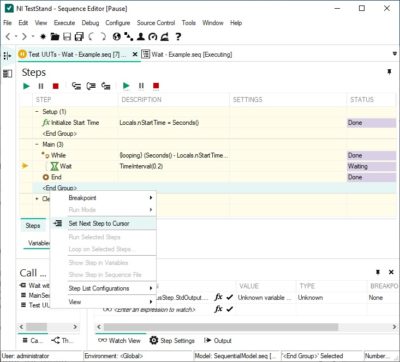
Task: Click the fx icon in the StdOutput watch row
Action: [218, 297]
